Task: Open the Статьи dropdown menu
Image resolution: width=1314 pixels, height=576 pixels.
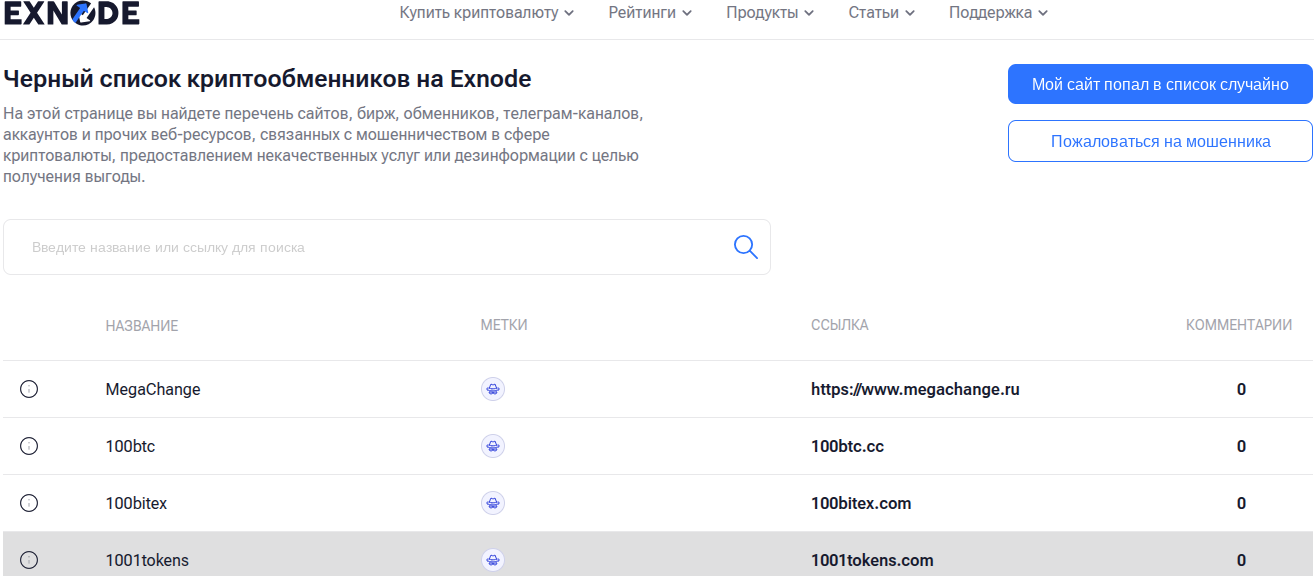Action: coord(881,13)
